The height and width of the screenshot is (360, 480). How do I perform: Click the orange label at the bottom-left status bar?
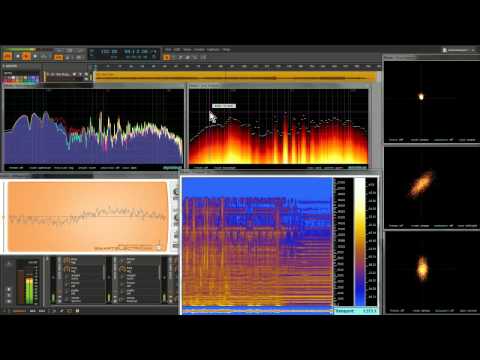(x=19, y=311)
